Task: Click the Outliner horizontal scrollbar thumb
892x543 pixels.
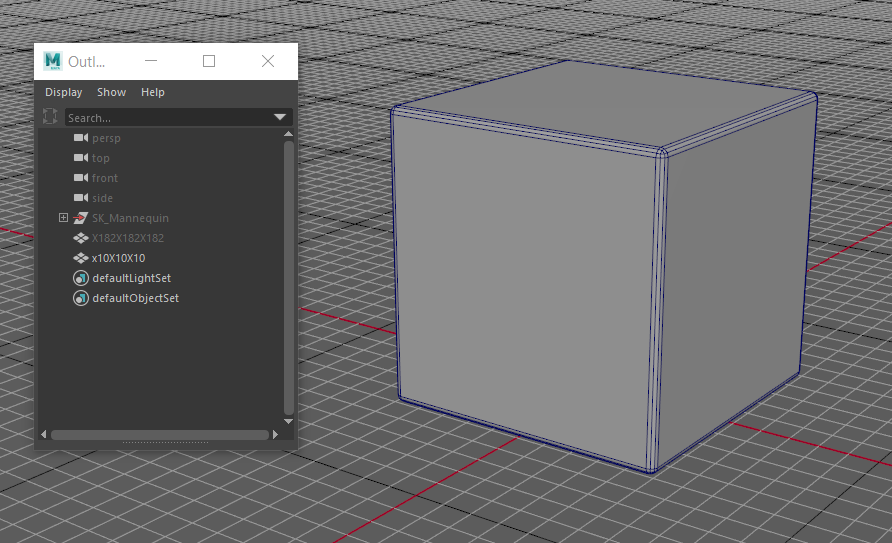Action: click(x=160, y=434)
